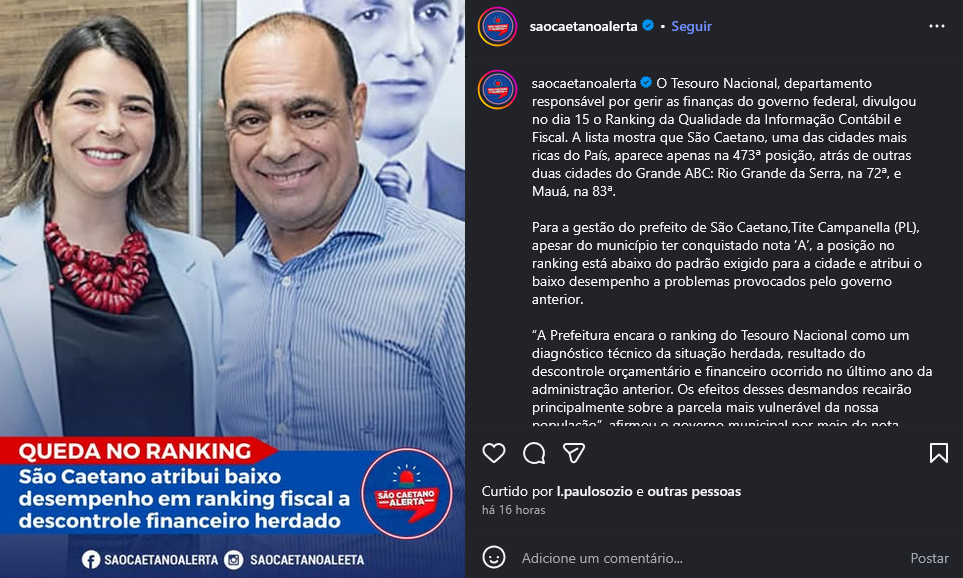Like the post with the heart icon
The height and width of the screenshot is (578, 963).
pos(494,453)
